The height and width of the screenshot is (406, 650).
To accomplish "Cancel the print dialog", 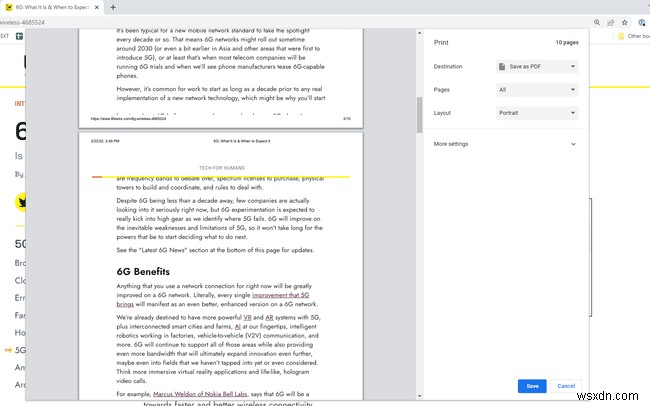I will tap(566, 386).
